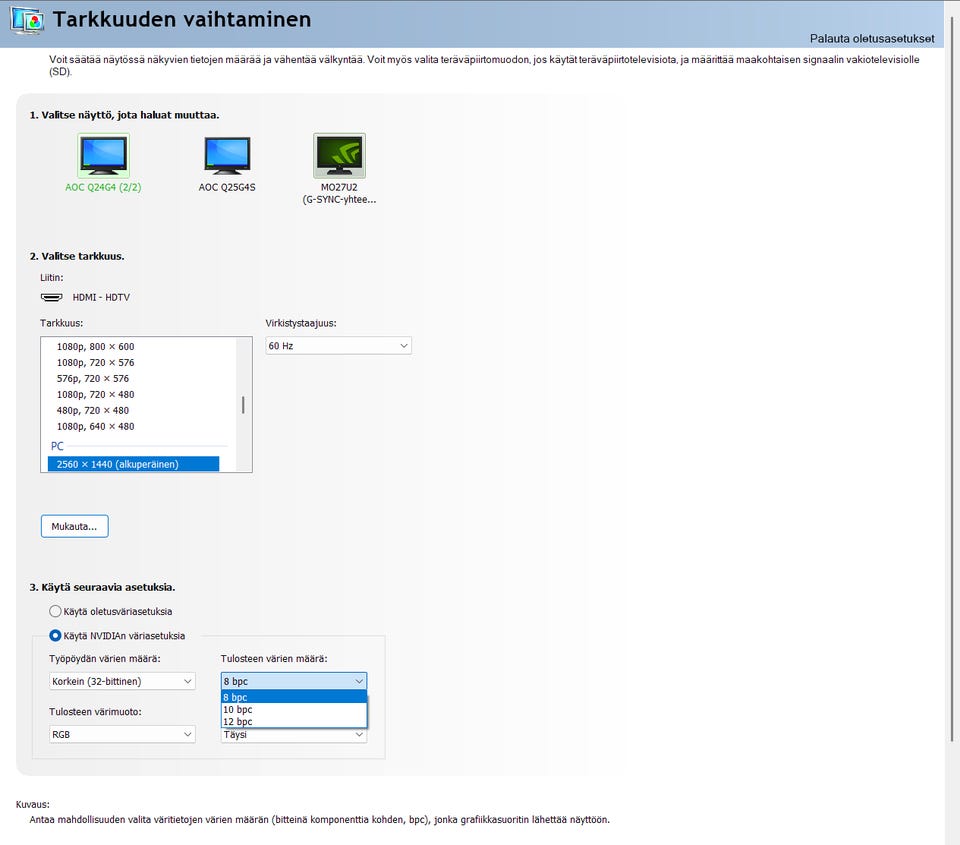The image size is (960, 845).
Task: Open the Tulosteen värimuoto RGB dropdown
Action: [122, 734]
